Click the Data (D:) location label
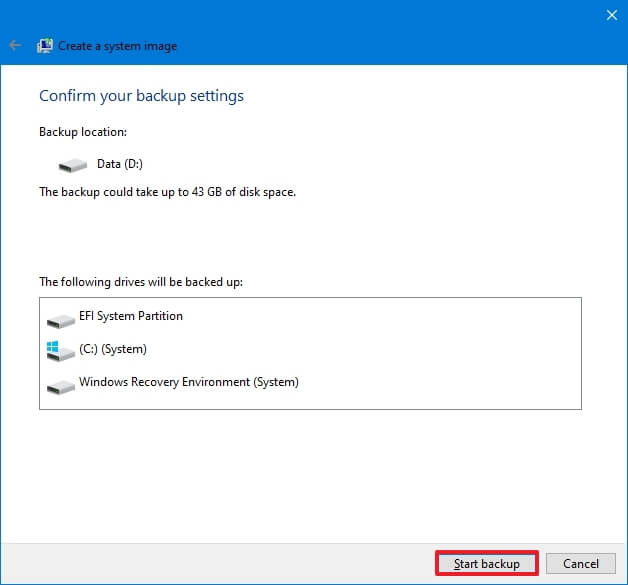This screenshot has height=585, width=628. click(120, 164)
